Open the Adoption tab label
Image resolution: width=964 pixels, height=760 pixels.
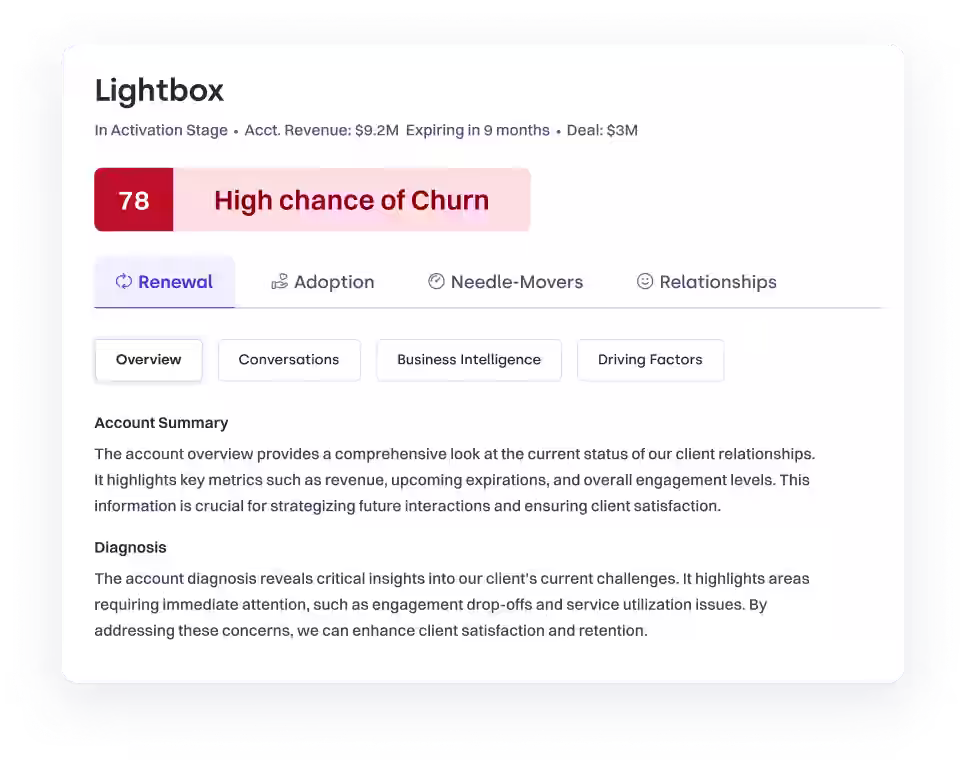(334, 282)
